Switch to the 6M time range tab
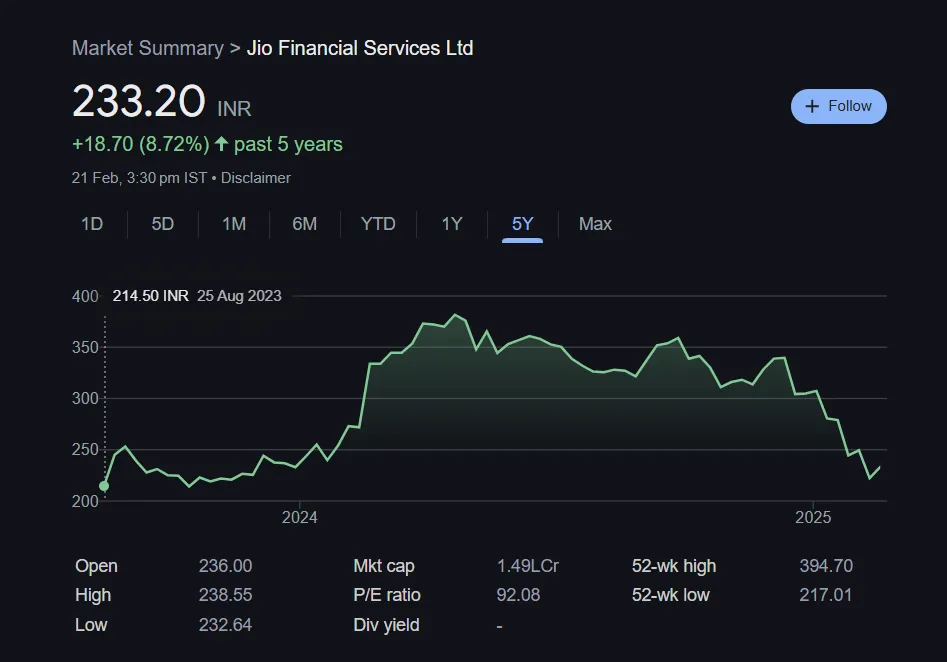 click(304, 224)
